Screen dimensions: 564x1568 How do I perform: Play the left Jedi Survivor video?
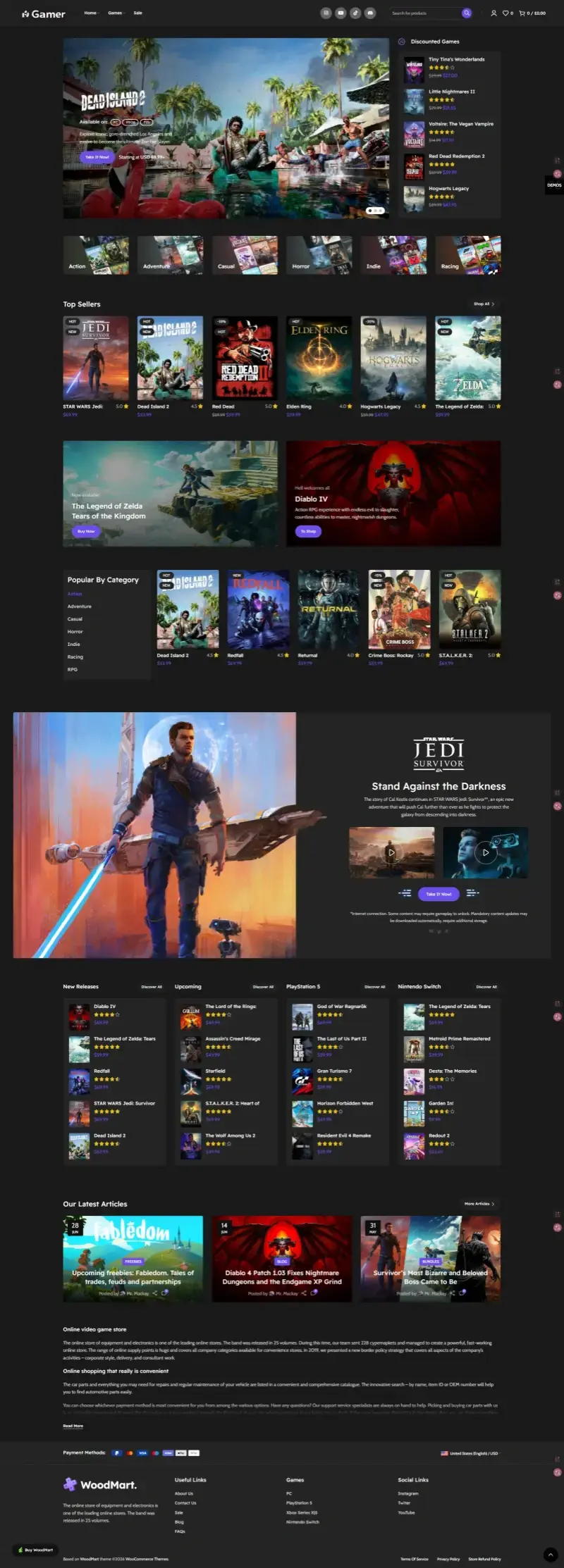(x=391, y=852)
